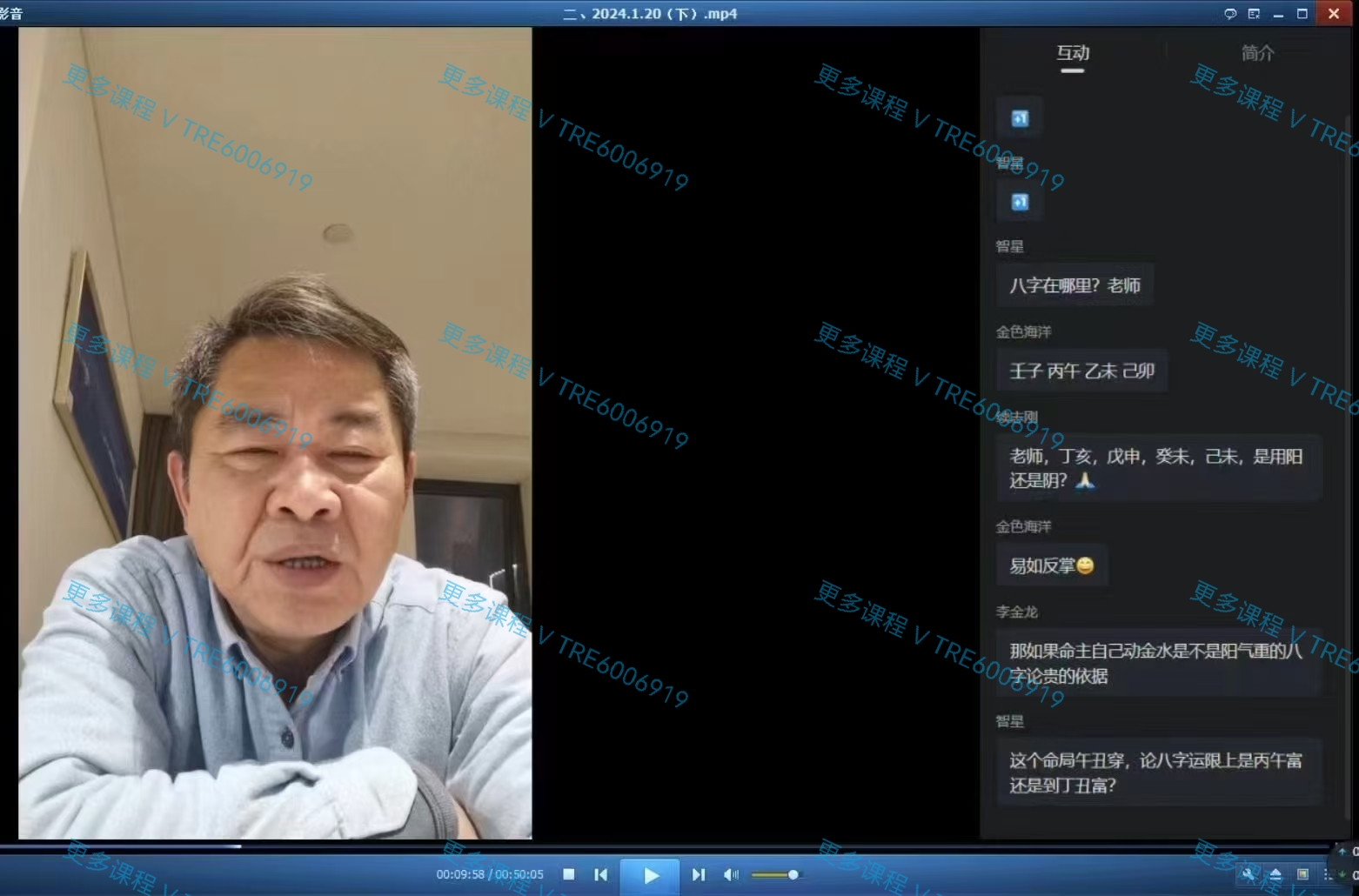Maximize the player window
This screenshot has width=1359, height=896.
coord(1302,13)
